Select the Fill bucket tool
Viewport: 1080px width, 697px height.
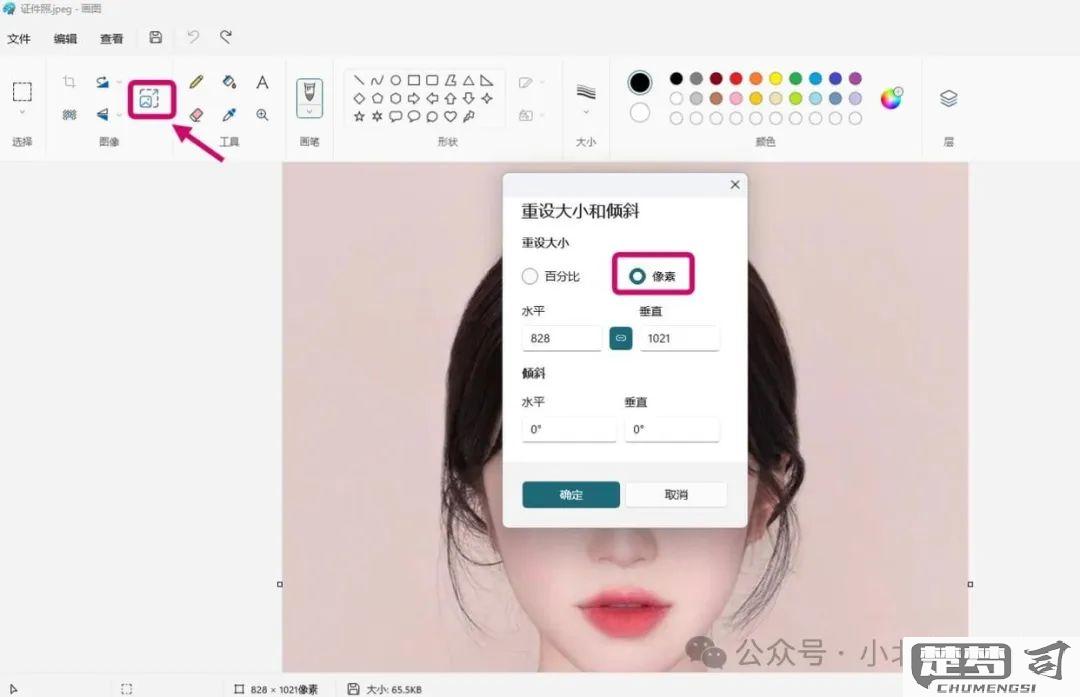pyautogui.click(x=229, y=82)
